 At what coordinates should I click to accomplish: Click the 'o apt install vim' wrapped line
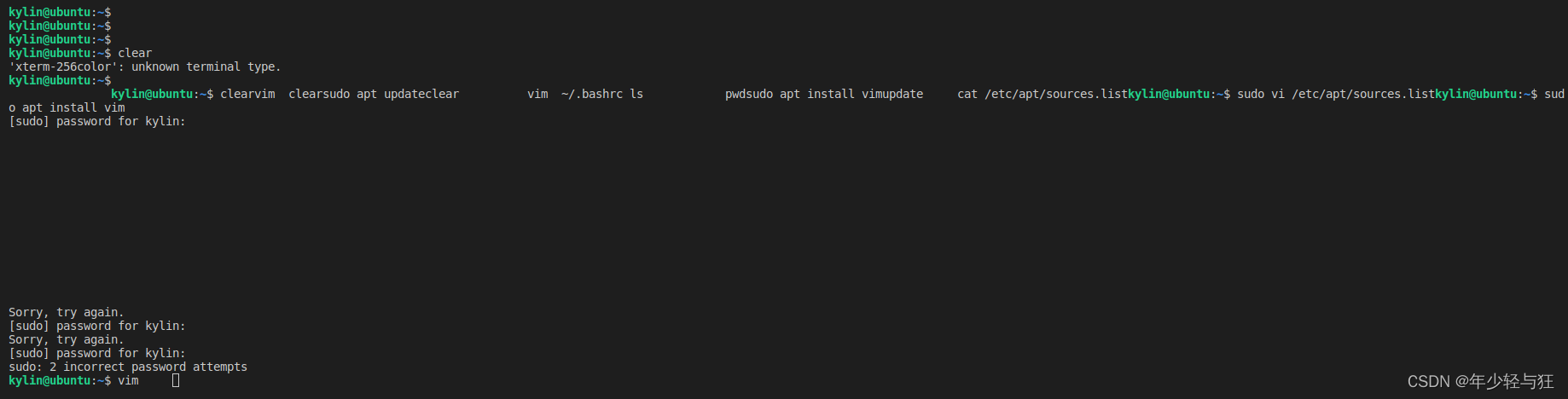(x=67, y=107)
